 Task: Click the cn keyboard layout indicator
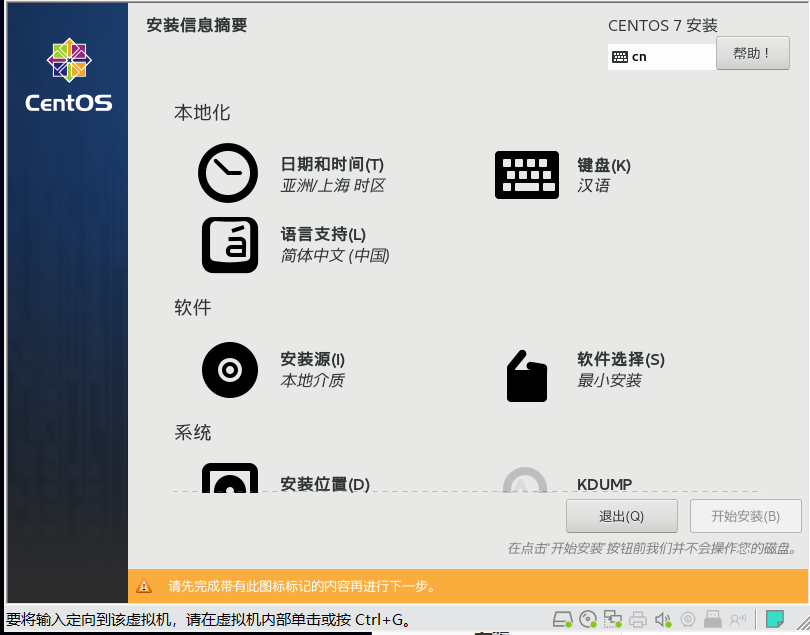[662, 57]
